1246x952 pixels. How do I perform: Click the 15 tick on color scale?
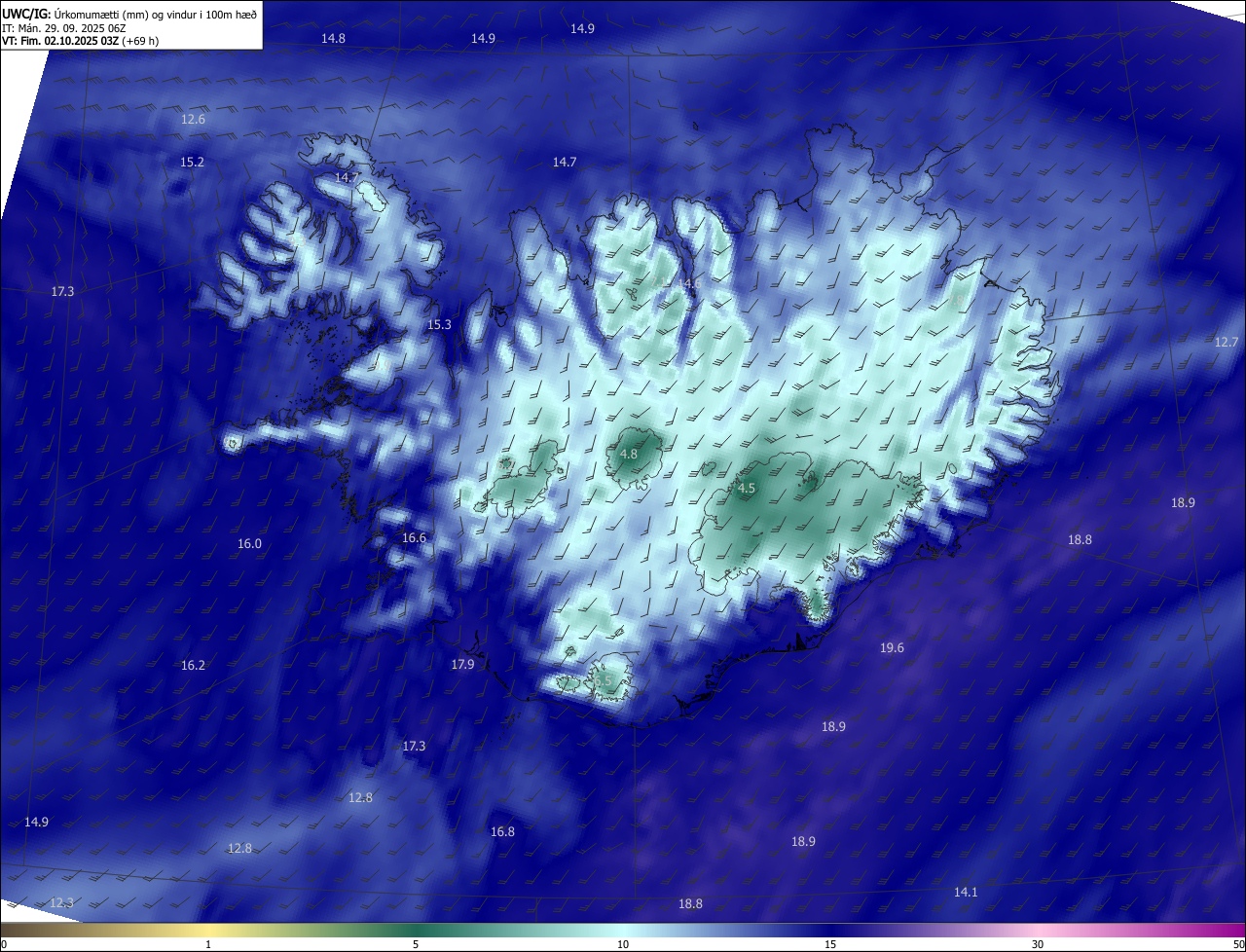830,944
